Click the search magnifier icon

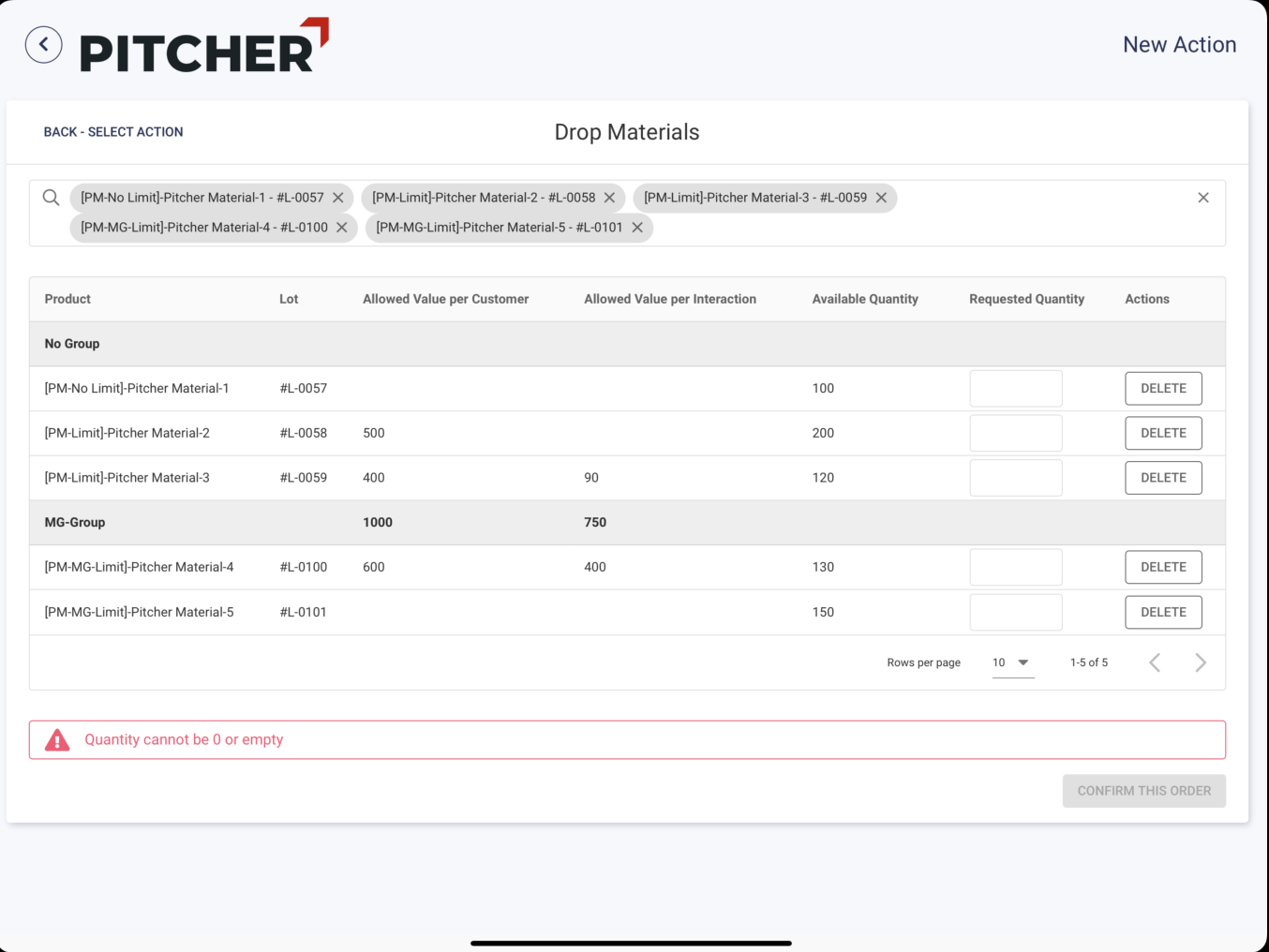click(x=52, y=198)
